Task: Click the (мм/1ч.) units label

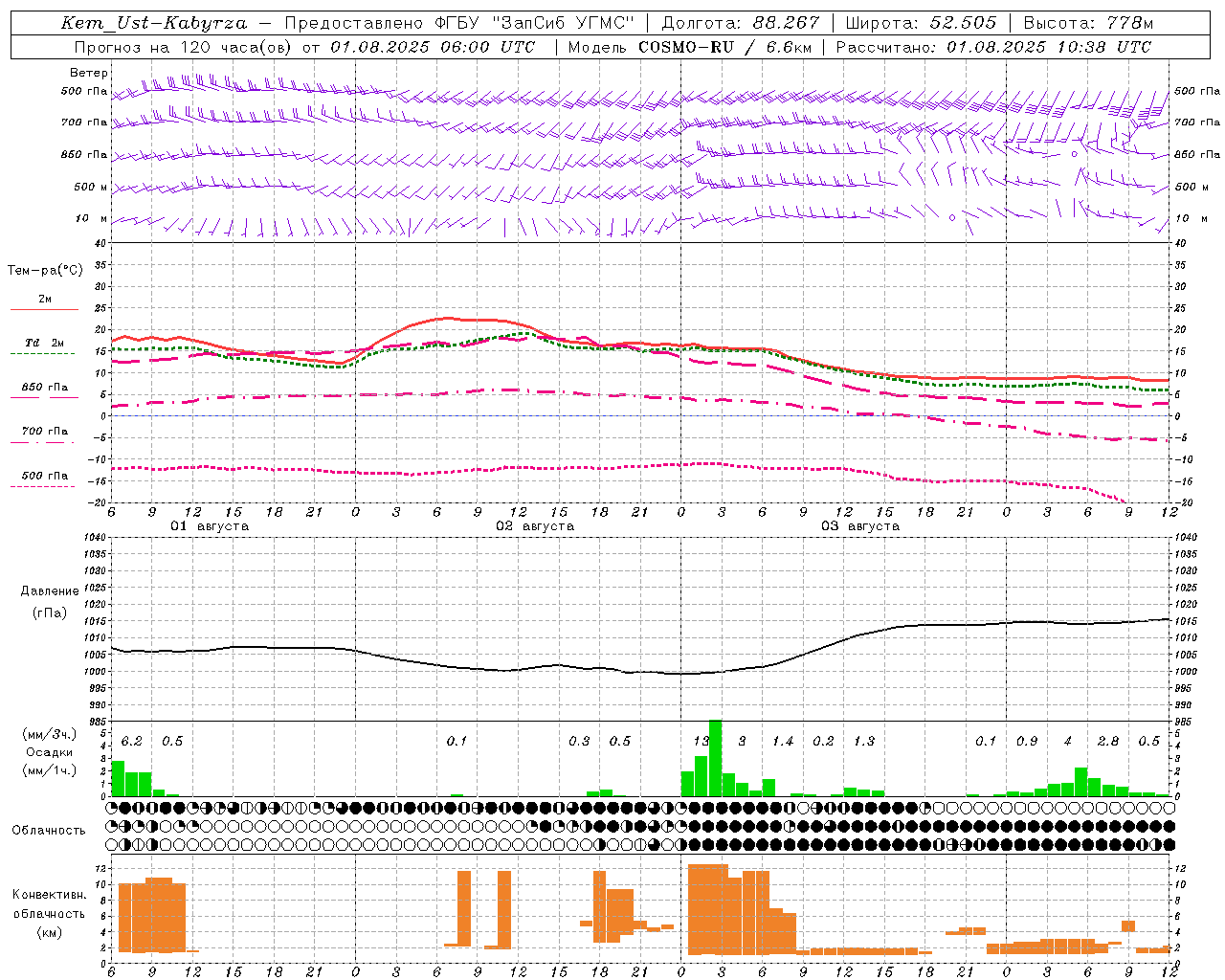Action: [49, 770]
